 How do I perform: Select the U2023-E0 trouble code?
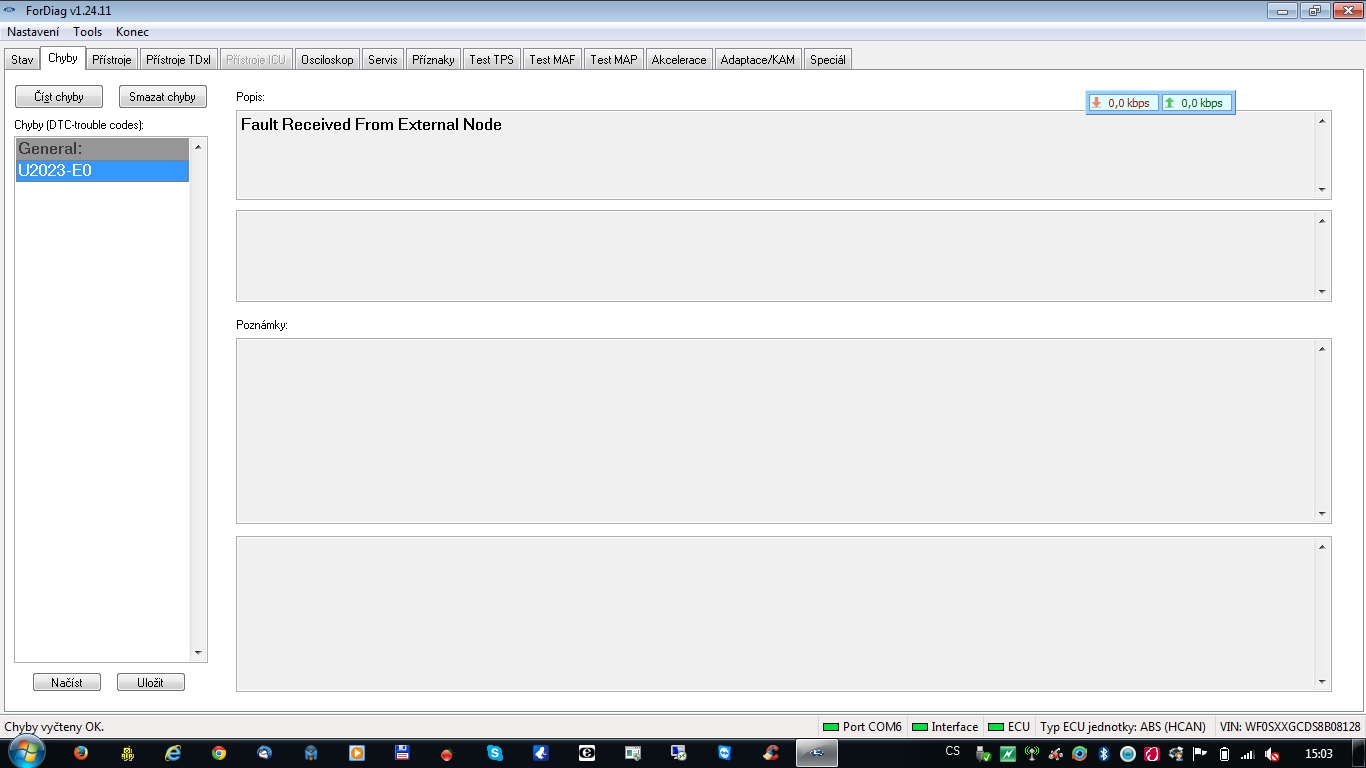point(102,171)
